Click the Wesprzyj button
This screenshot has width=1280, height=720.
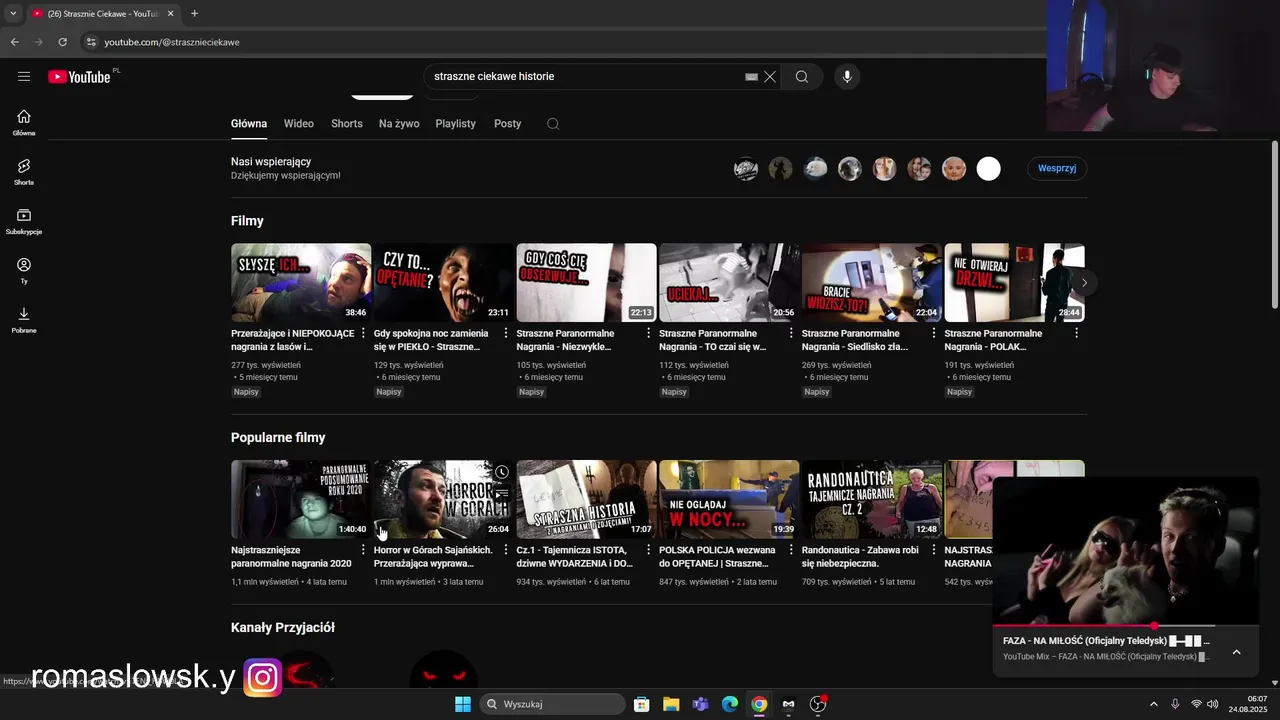pos(1057,168)
